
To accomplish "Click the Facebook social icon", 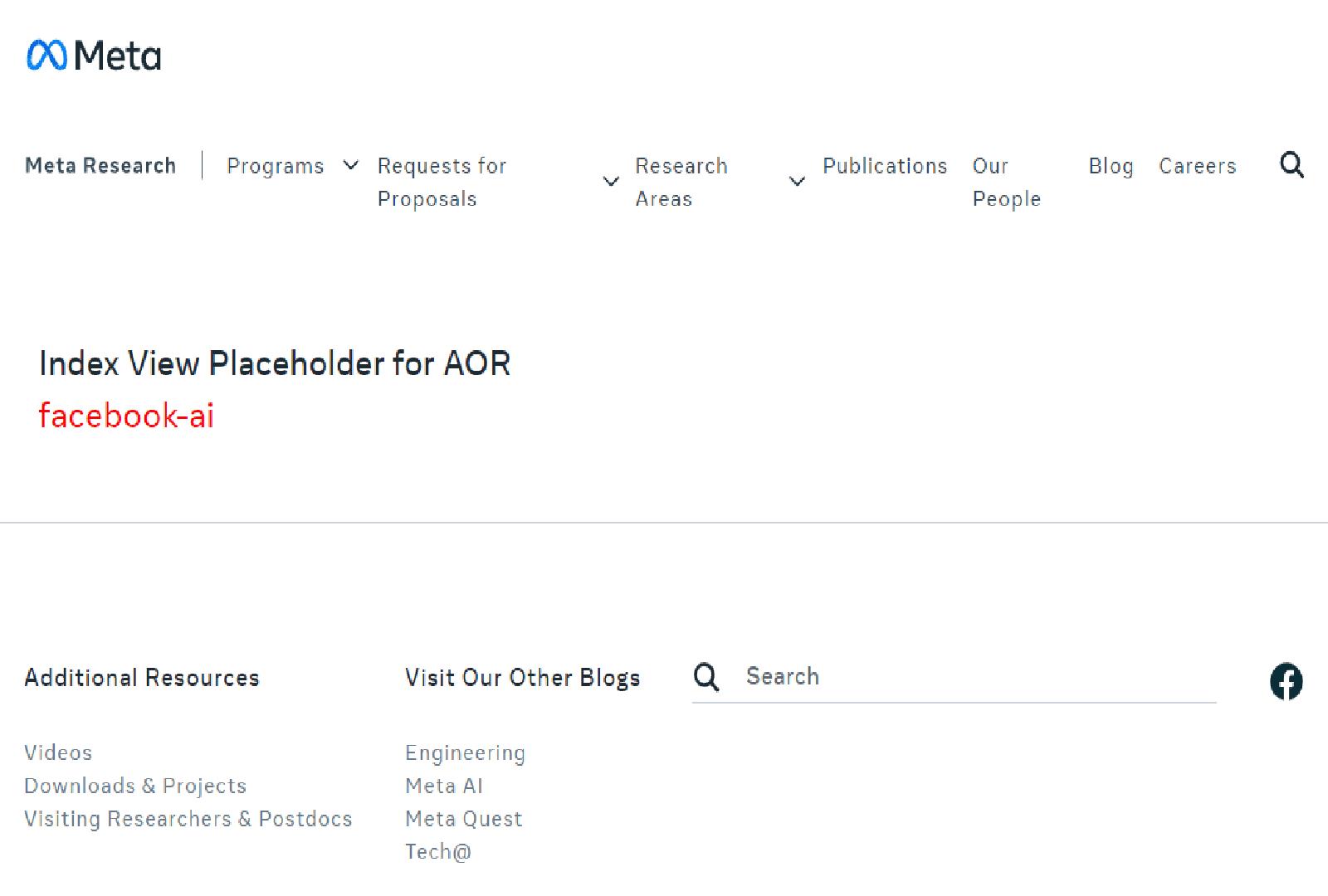I will tap(1286, 681).
